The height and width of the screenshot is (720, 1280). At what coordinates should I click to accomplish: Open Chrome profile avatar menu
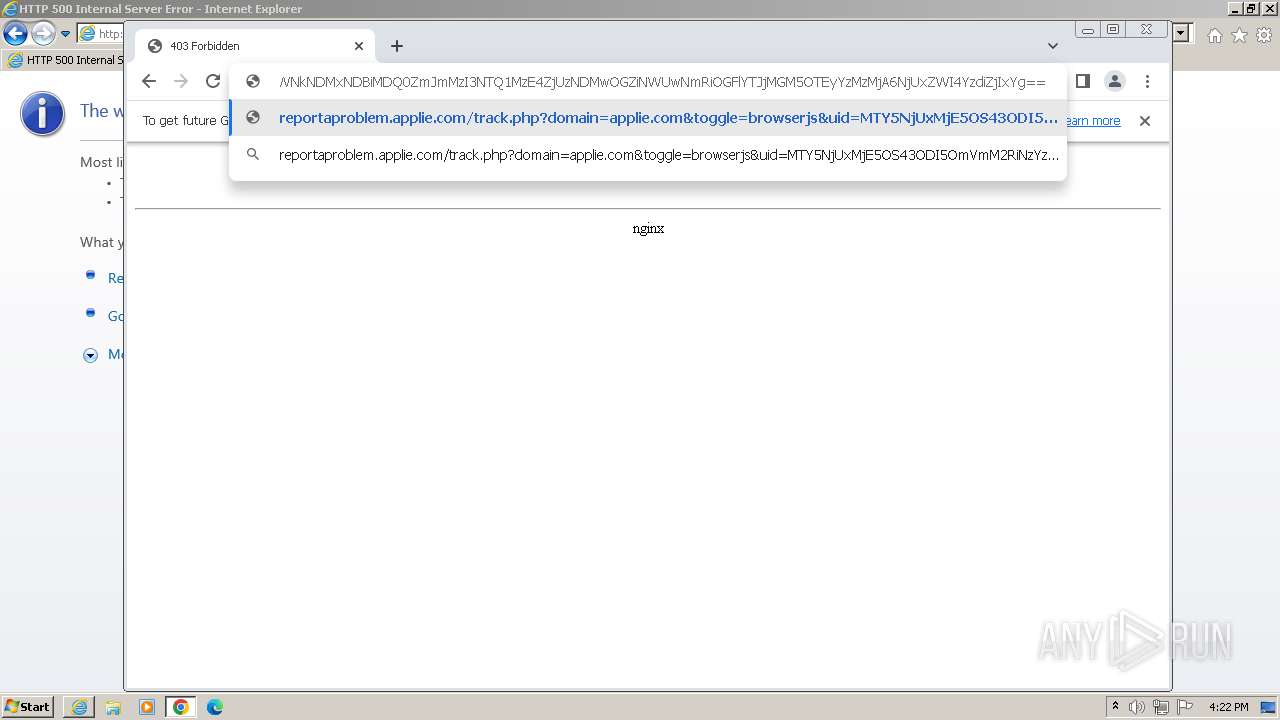point(1115,81)
